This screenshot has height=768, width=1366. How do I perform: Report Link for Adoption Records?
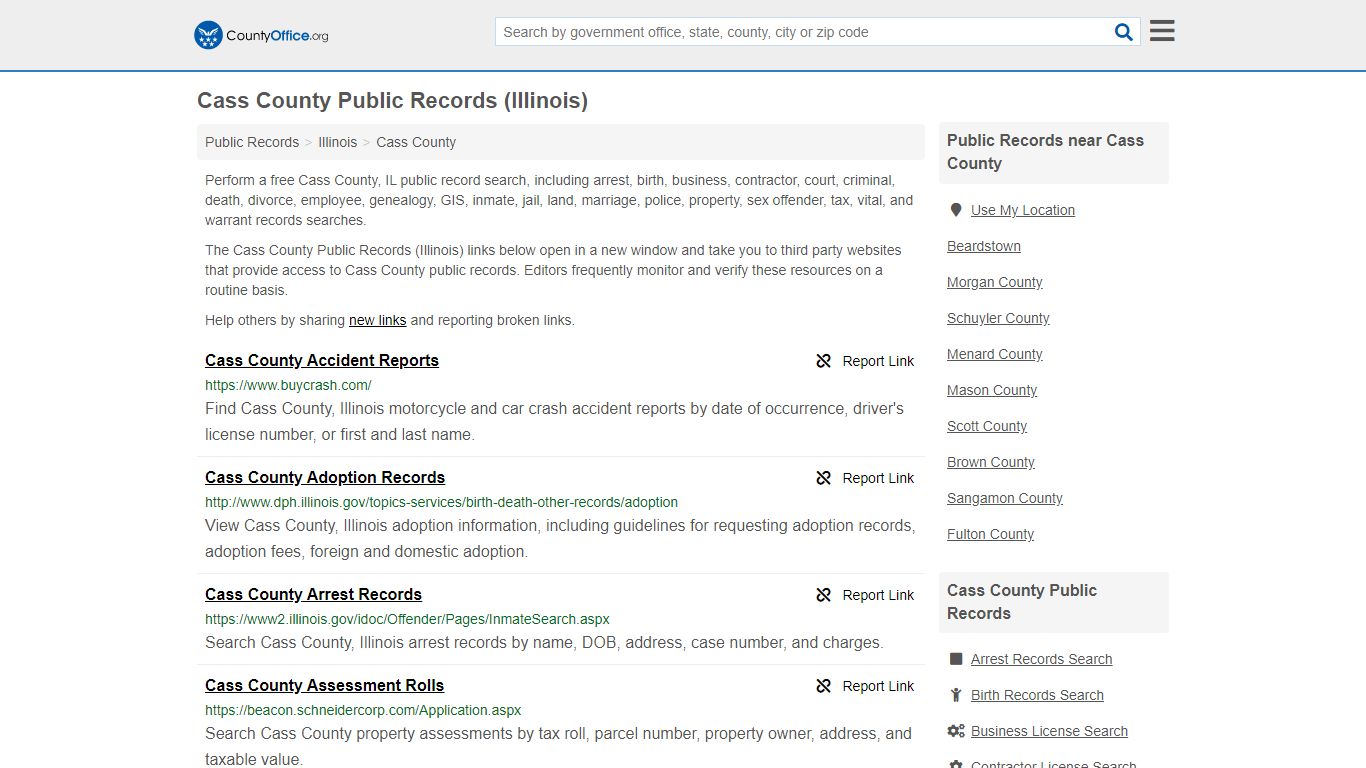coord(878,478)
